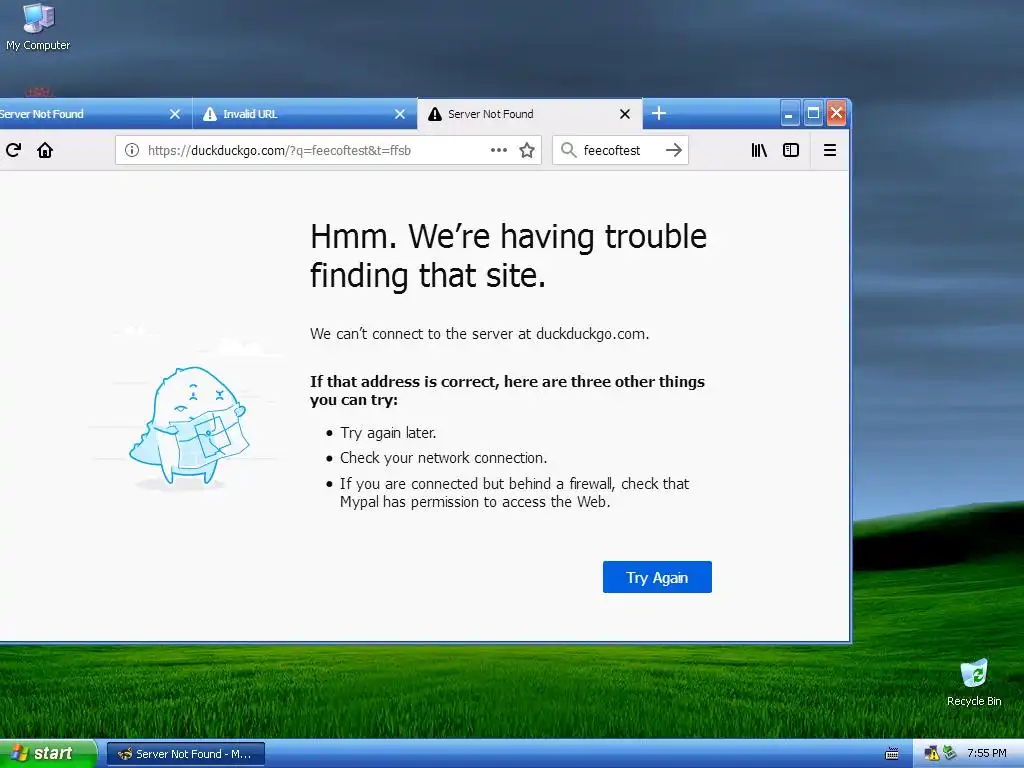The height and width of the screenshot is (768, 1024).
Task: Open page actions three-dot menu
Action: click(x=499, y=150)
